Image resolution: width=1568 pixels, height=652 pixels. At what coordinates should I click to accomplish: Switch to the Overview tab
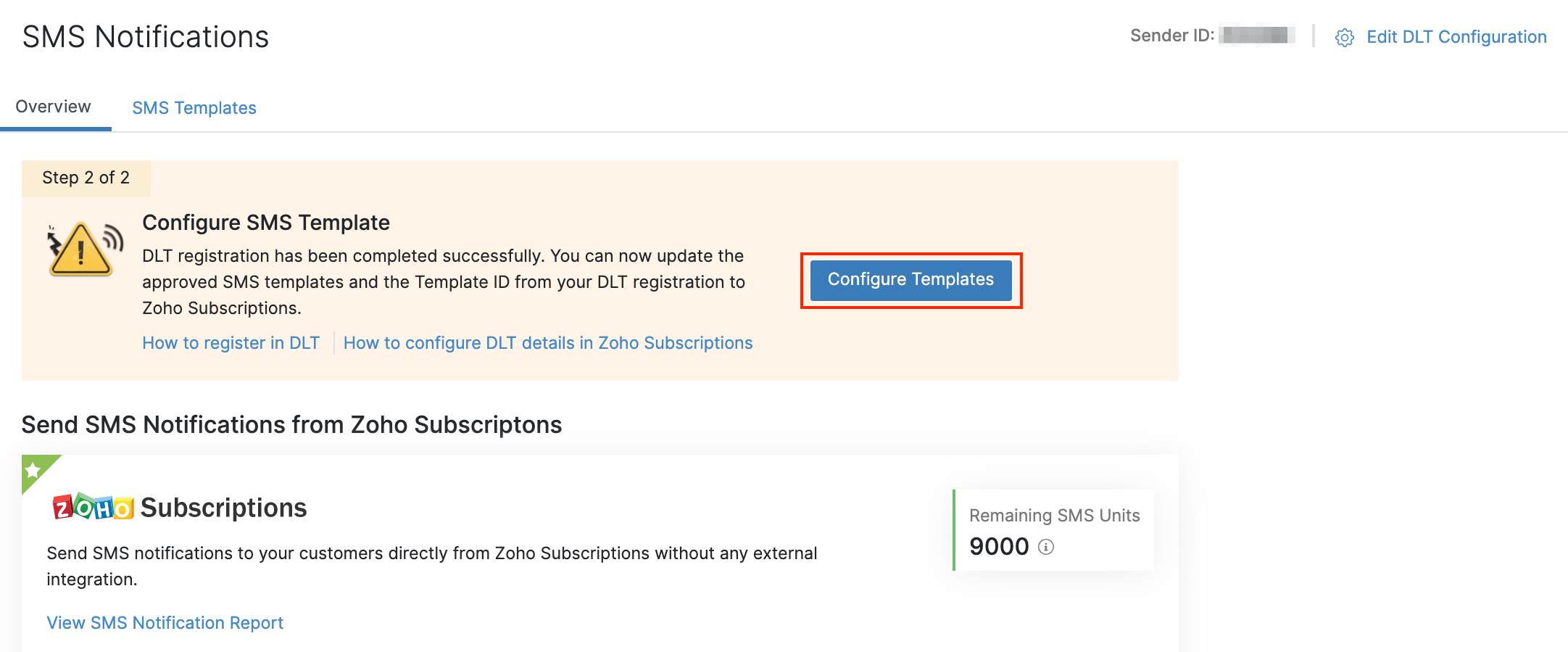click(x=54, y=107)
